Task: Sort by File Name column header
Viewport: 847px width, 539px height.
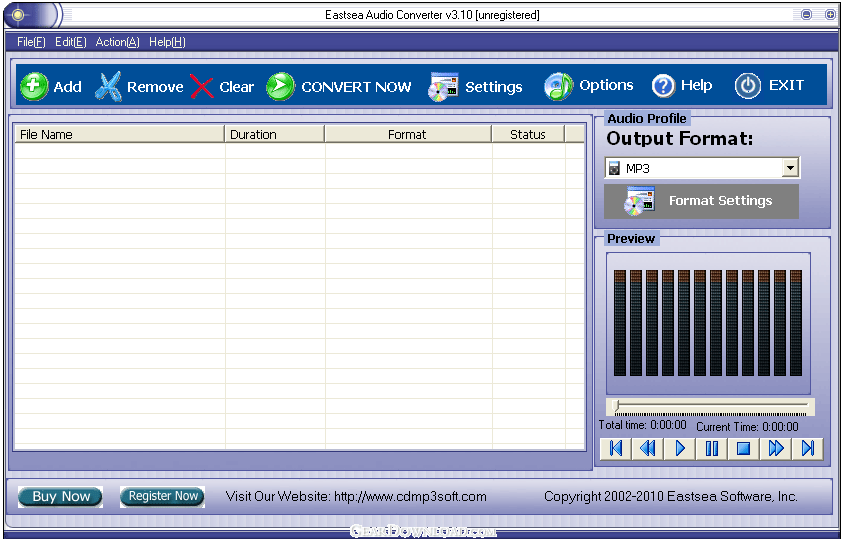Action: coord(119,134)
